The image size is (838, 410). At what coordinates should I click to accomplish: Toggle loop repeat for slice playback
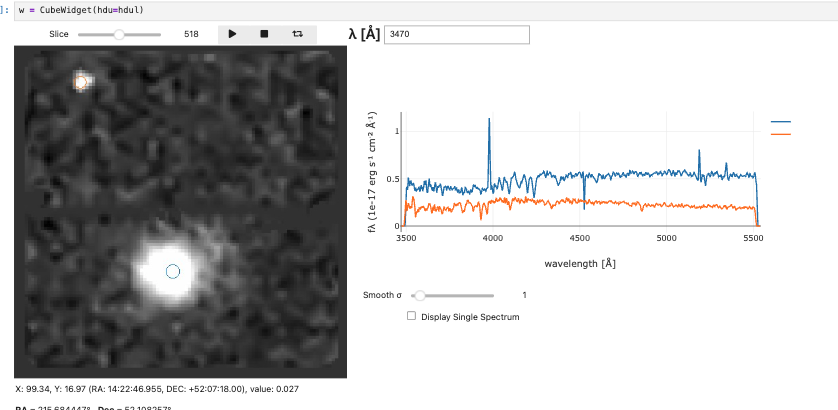point(298,34)
